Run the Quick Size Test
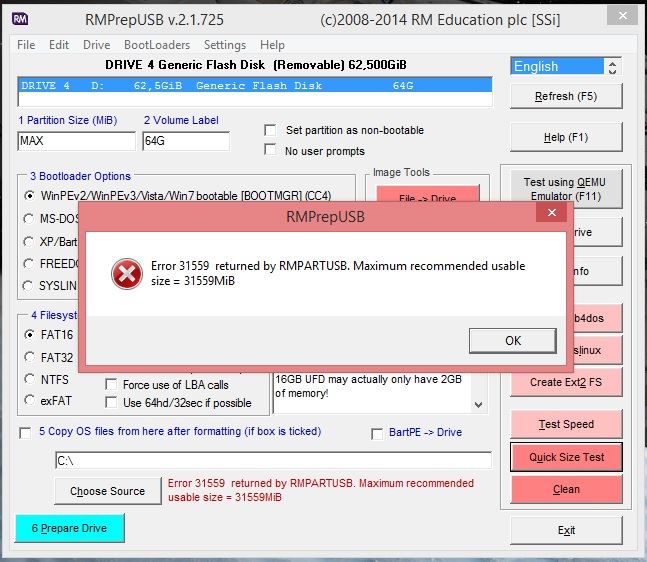The width and height of the screenshot is (647, 562). pos(566,457)
